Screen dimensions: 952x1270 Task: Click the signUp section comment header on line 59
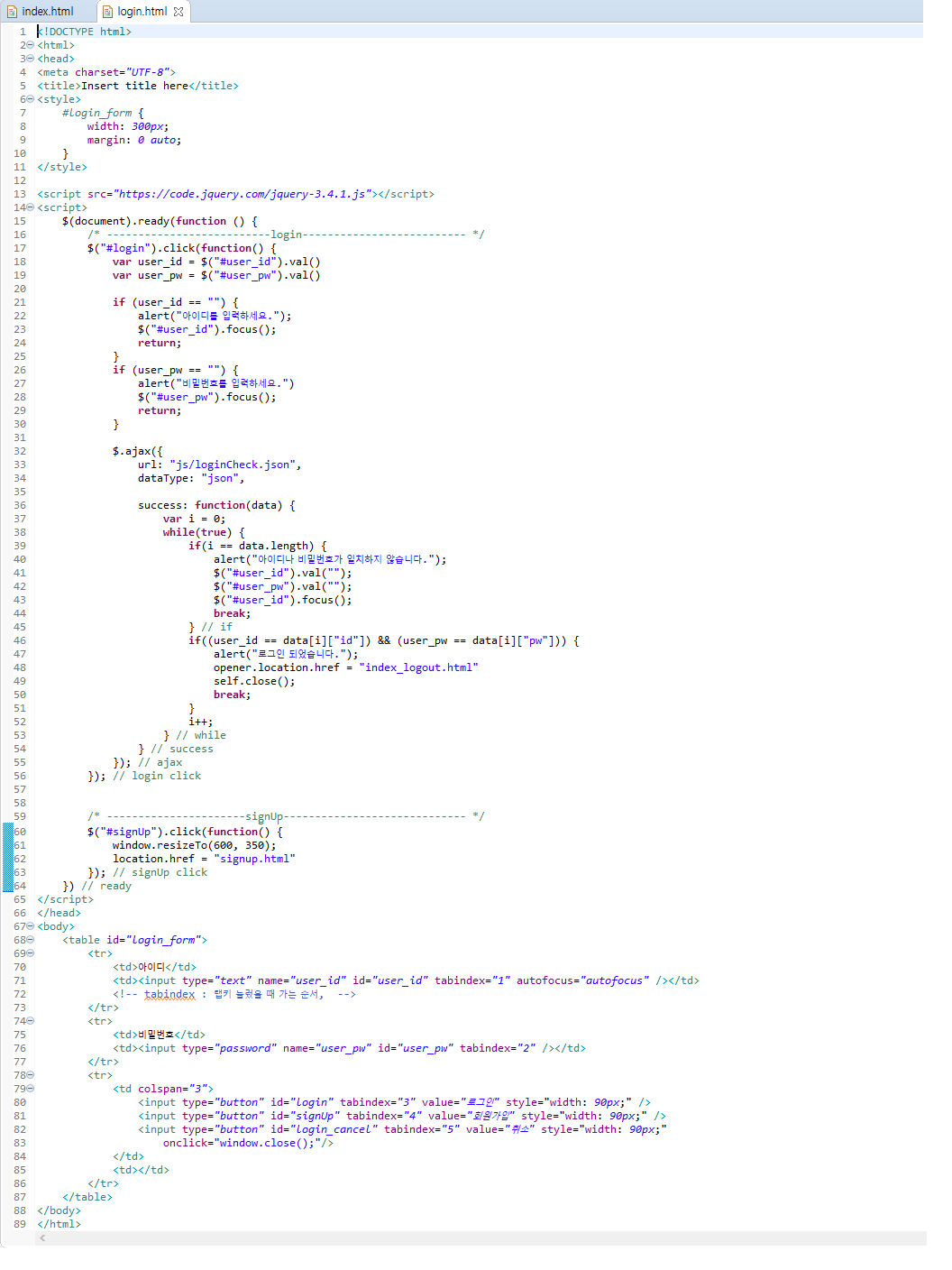pos(286,816)
